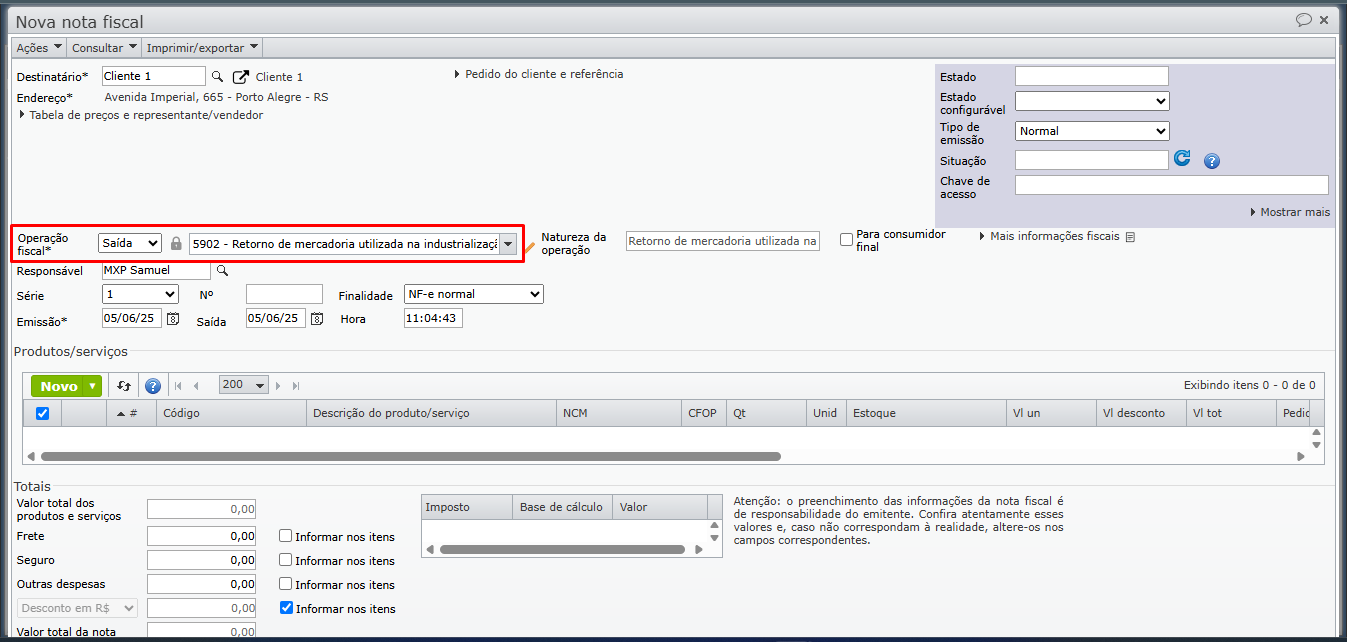Open the 200 items per page dropdown

pos(244,385)
